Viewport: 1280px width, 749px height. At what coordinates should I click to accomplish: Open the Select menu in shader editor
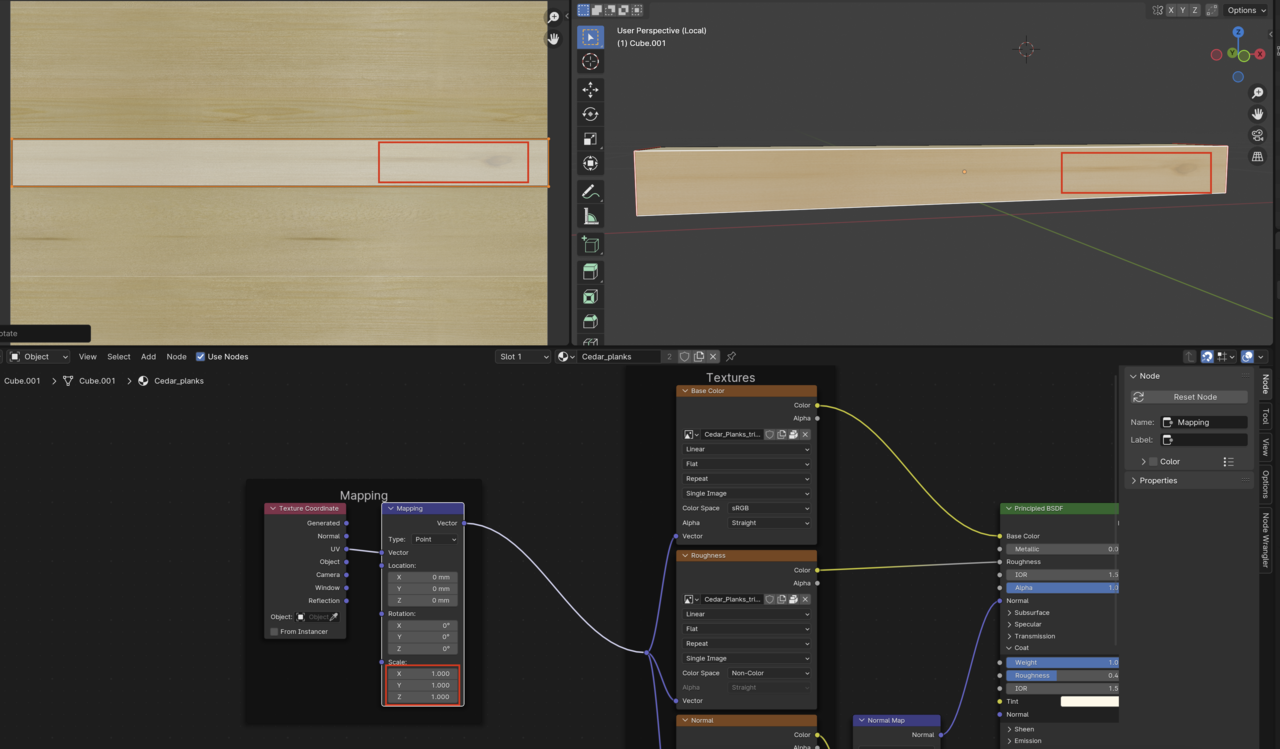118,356
